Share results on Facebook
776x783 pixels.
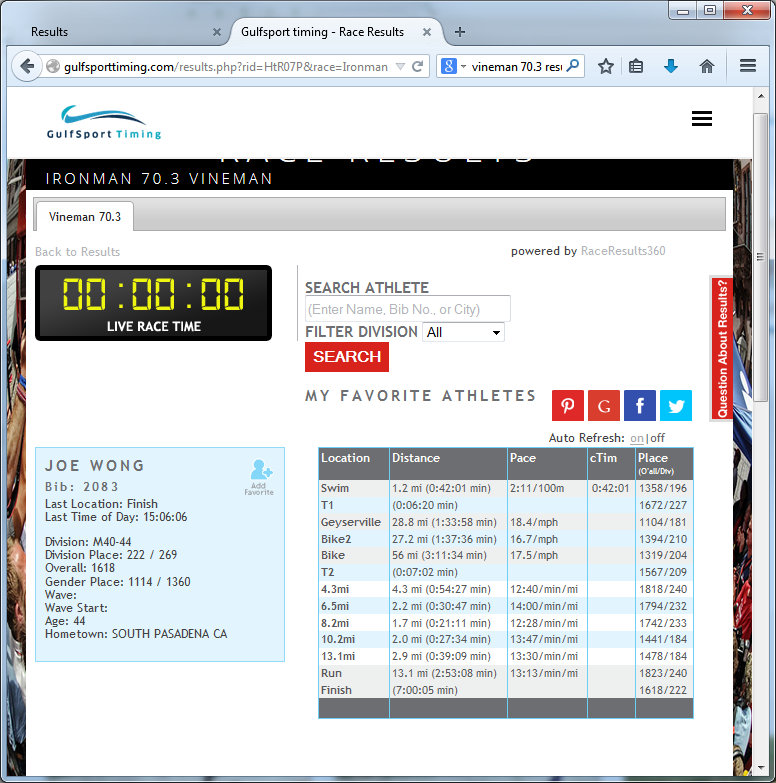[640, 405]
